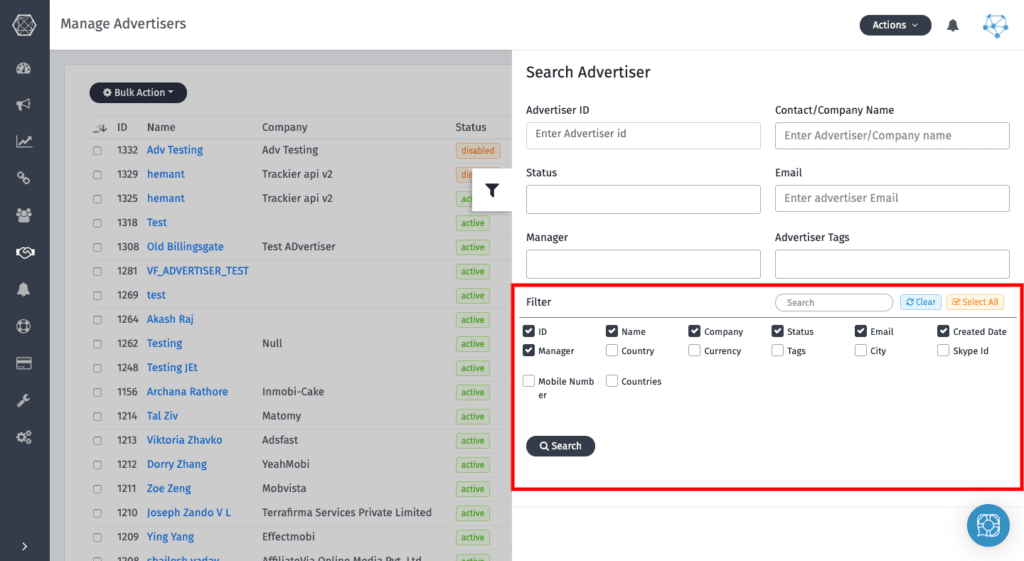This screenshot has height=561, width=1024.
Task: Enable the Country column checkbox
Action: click(612, 351)
